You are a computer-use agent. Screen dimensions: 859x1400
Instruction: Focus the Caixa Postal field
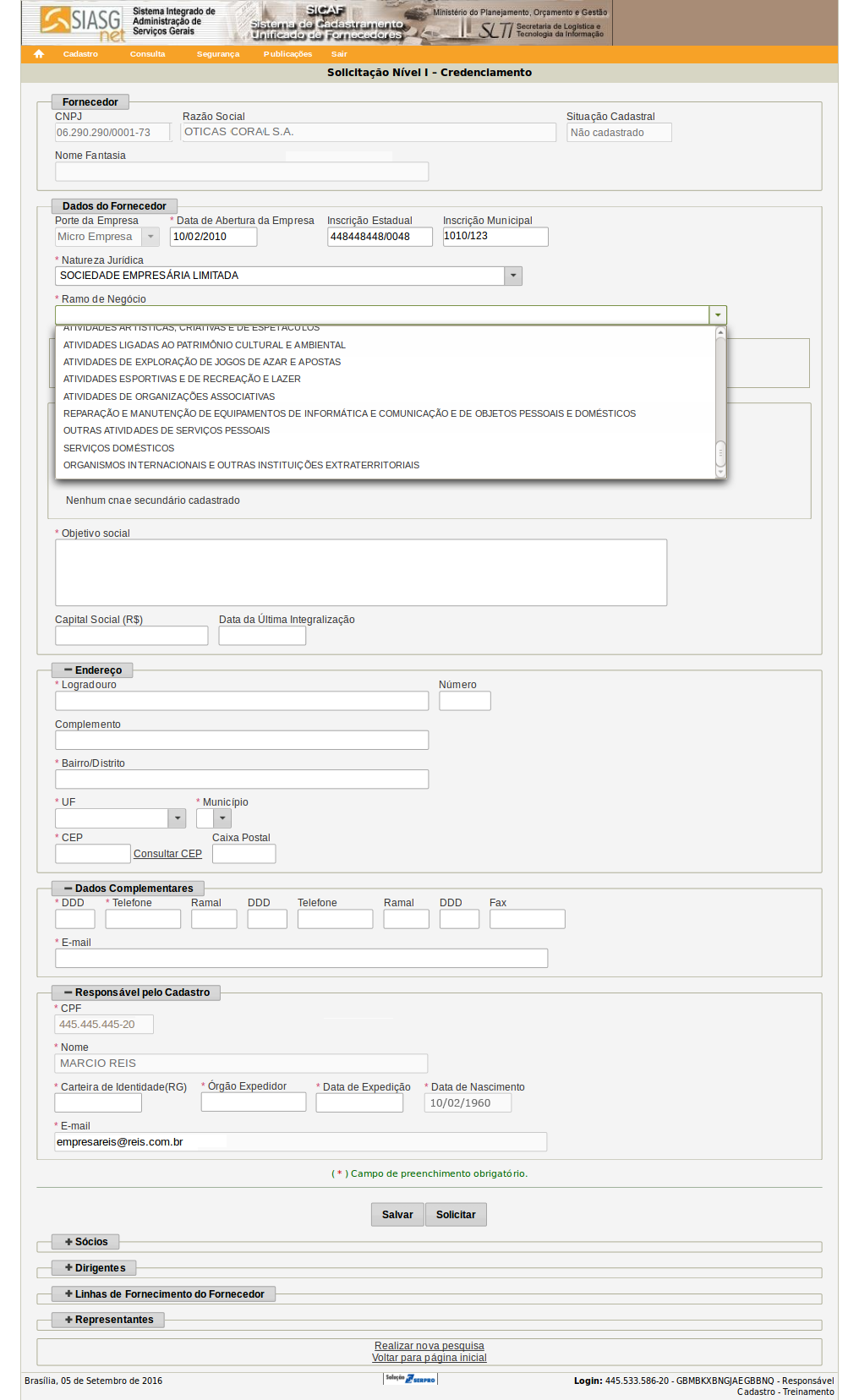(244, 854)
